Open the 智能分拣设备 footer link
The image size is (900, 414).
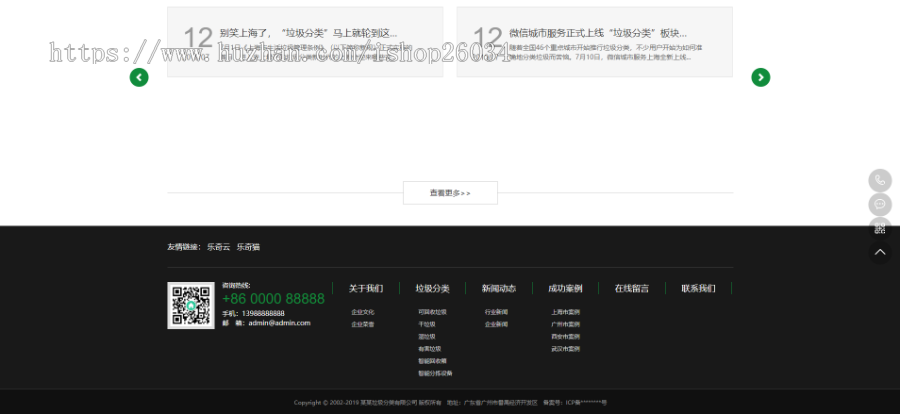pyautogui.click(x=435, y=373)
